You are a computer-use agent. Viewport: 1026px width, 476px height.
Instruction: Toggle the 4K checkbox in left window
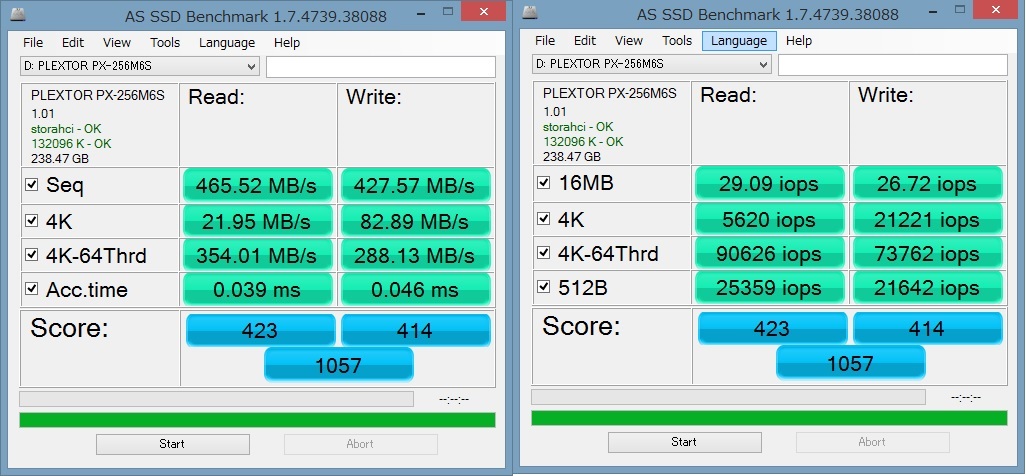[31, 221]
